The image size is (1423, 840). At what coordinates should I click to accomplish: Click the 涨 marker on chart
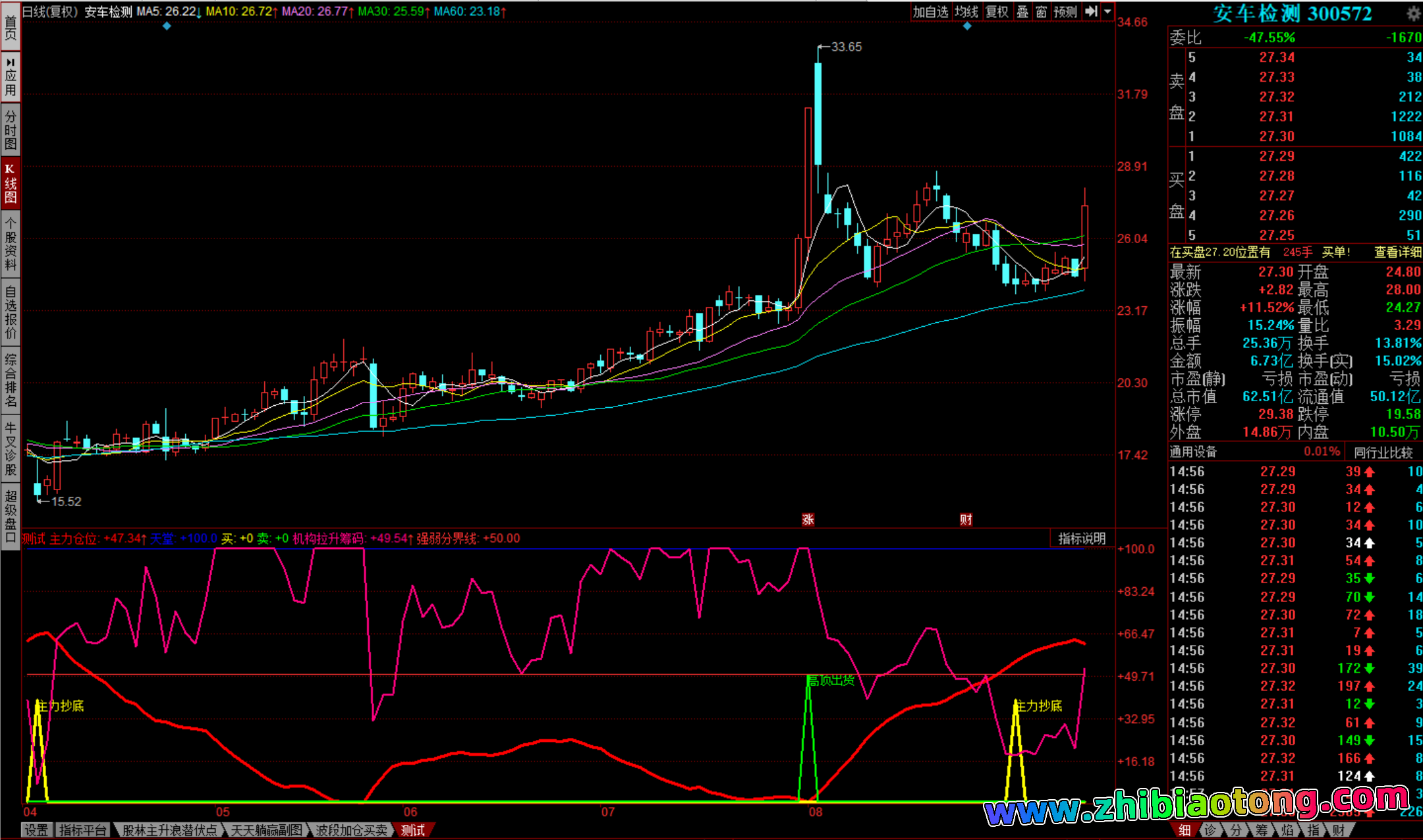(808, 520)
